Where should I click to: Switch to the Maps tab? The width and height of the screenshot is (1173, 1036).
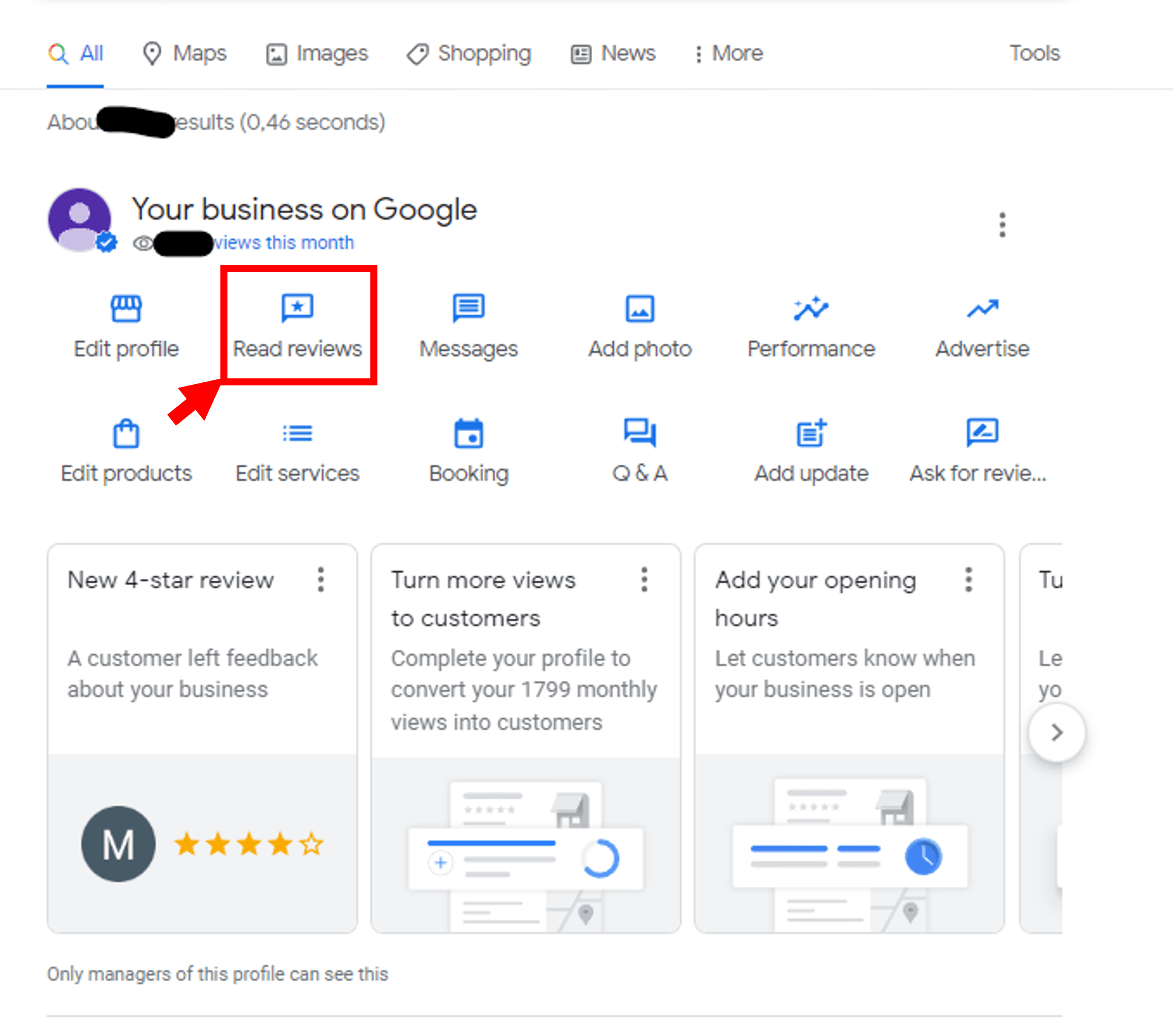pos(184,53)
